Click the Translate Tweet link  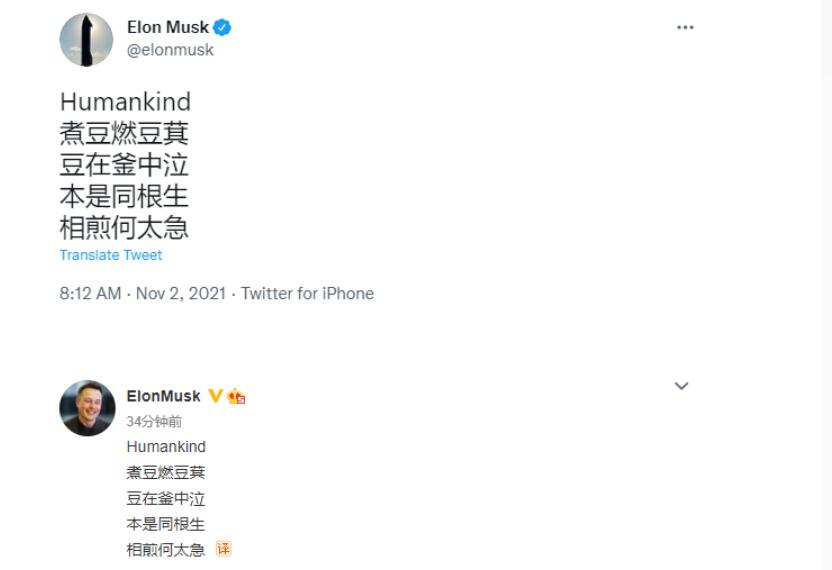click(x=111, y=255)
